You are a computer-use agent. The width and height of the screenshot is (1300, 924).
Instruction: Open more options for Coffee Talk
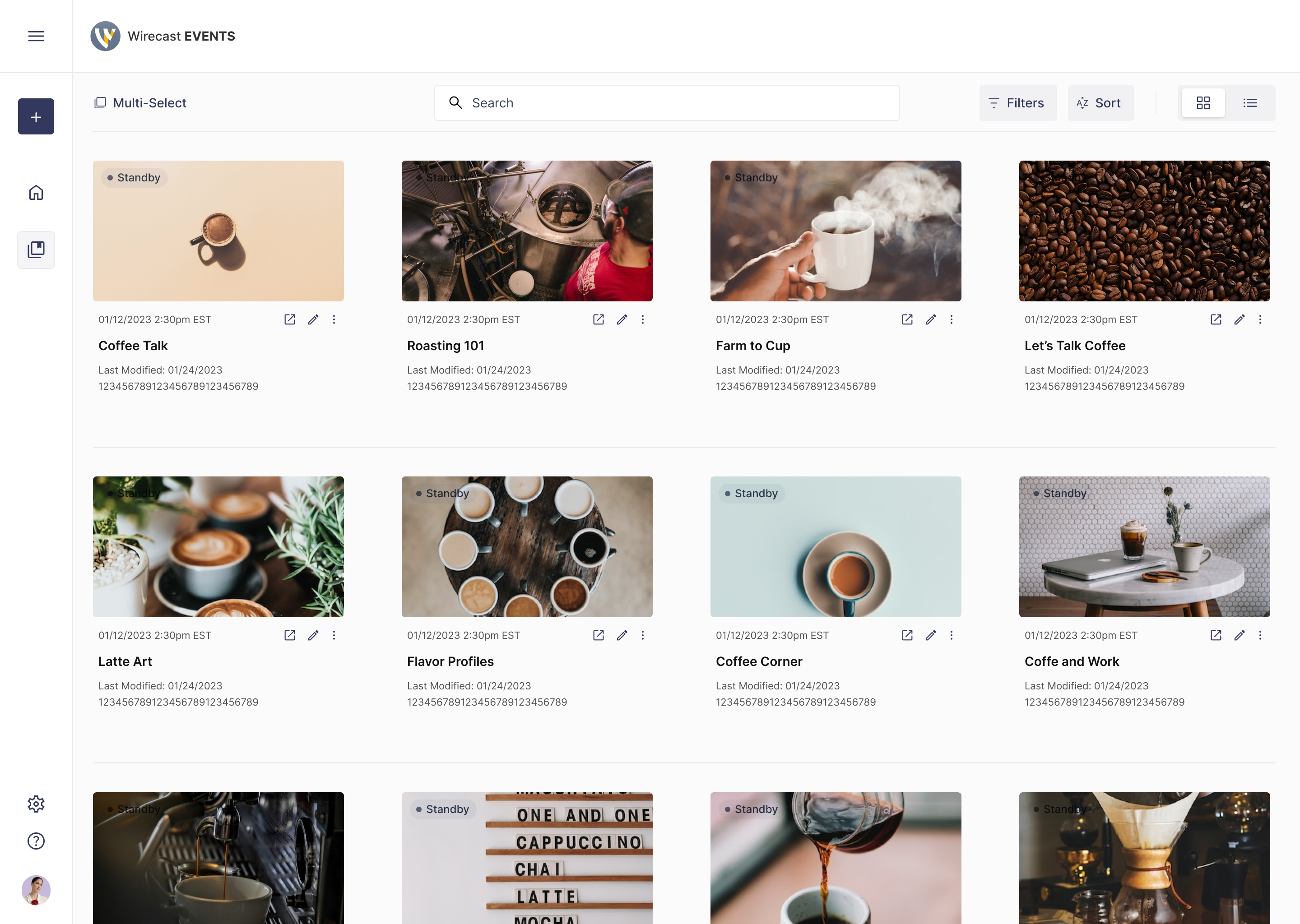[334, 319]
